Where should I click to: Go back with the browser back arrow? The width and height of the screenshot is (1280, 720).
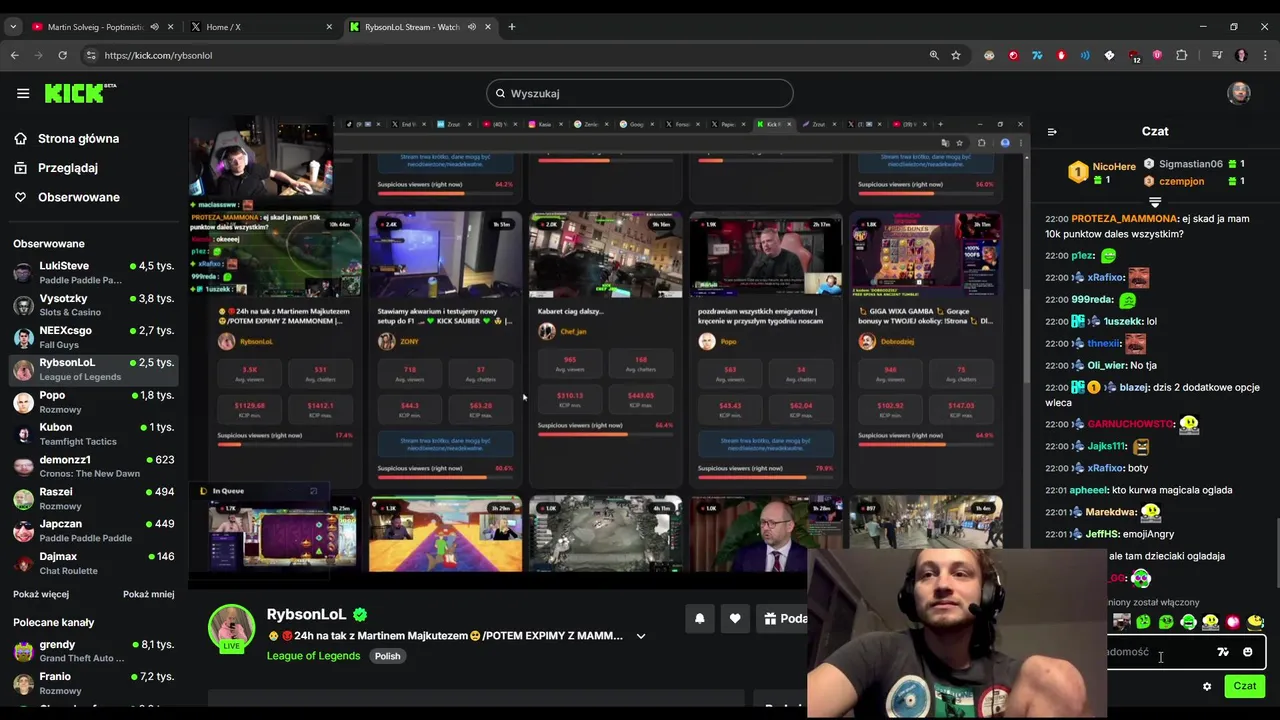(15, 55)
